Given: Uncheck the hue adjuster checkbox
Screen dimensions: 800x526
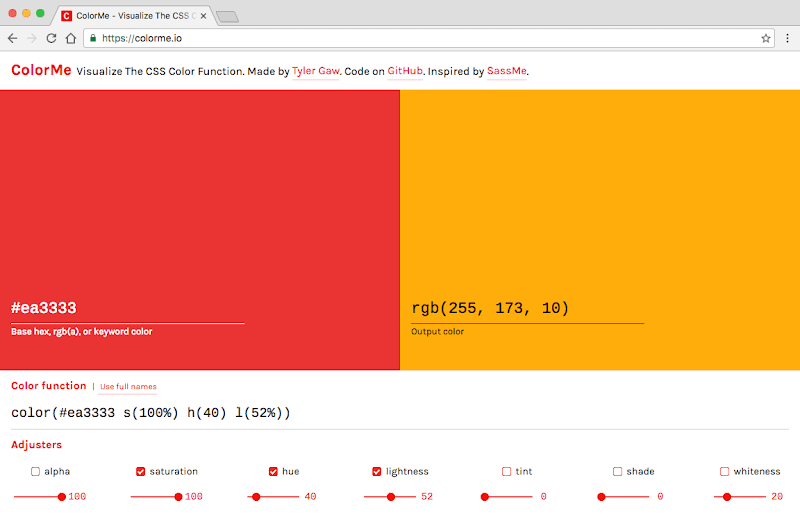Looking at the screenshot, I should (x=273, y=471).
